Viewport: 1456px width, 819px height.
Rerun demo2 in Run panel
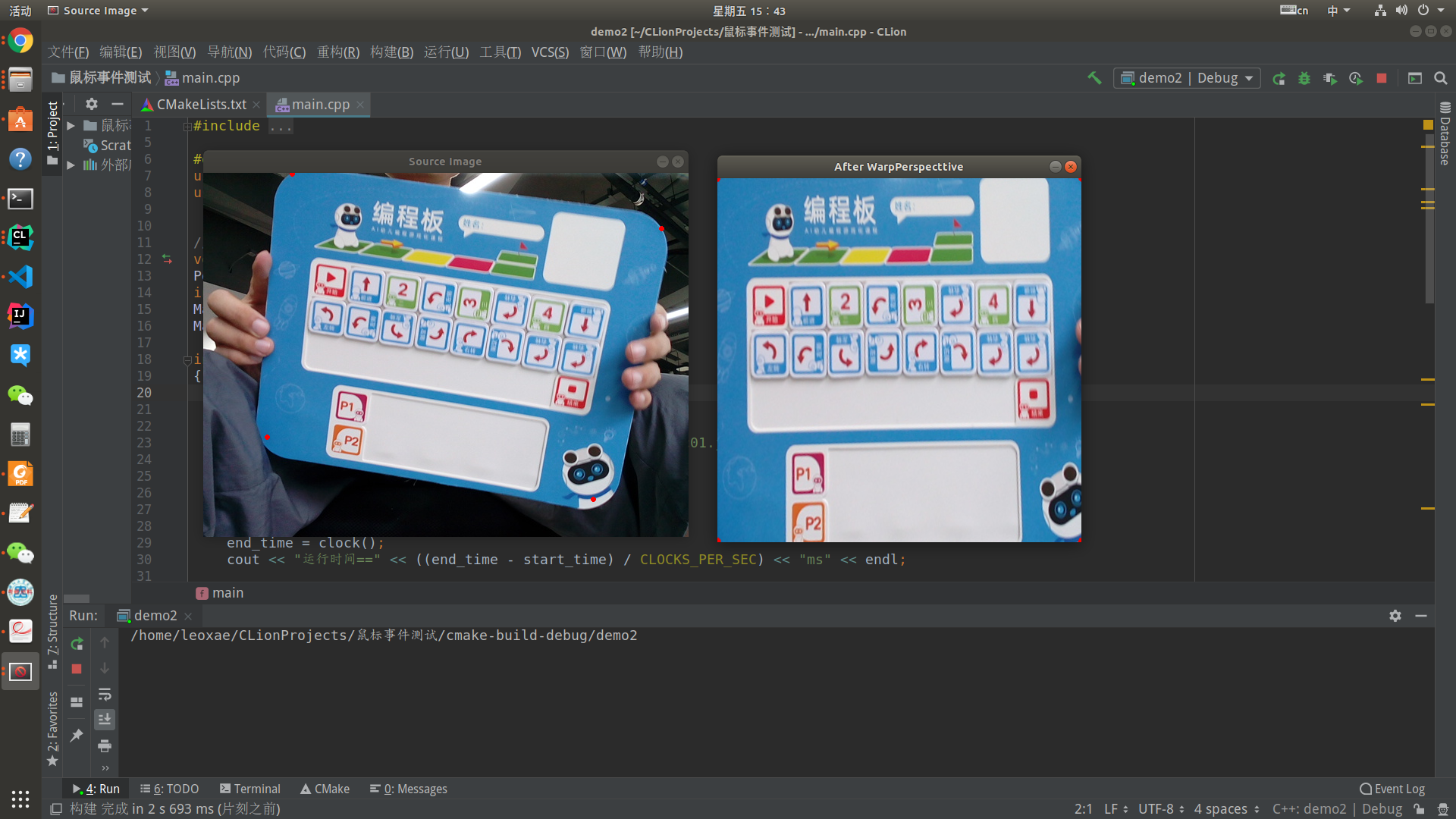[x=77, y=644]
